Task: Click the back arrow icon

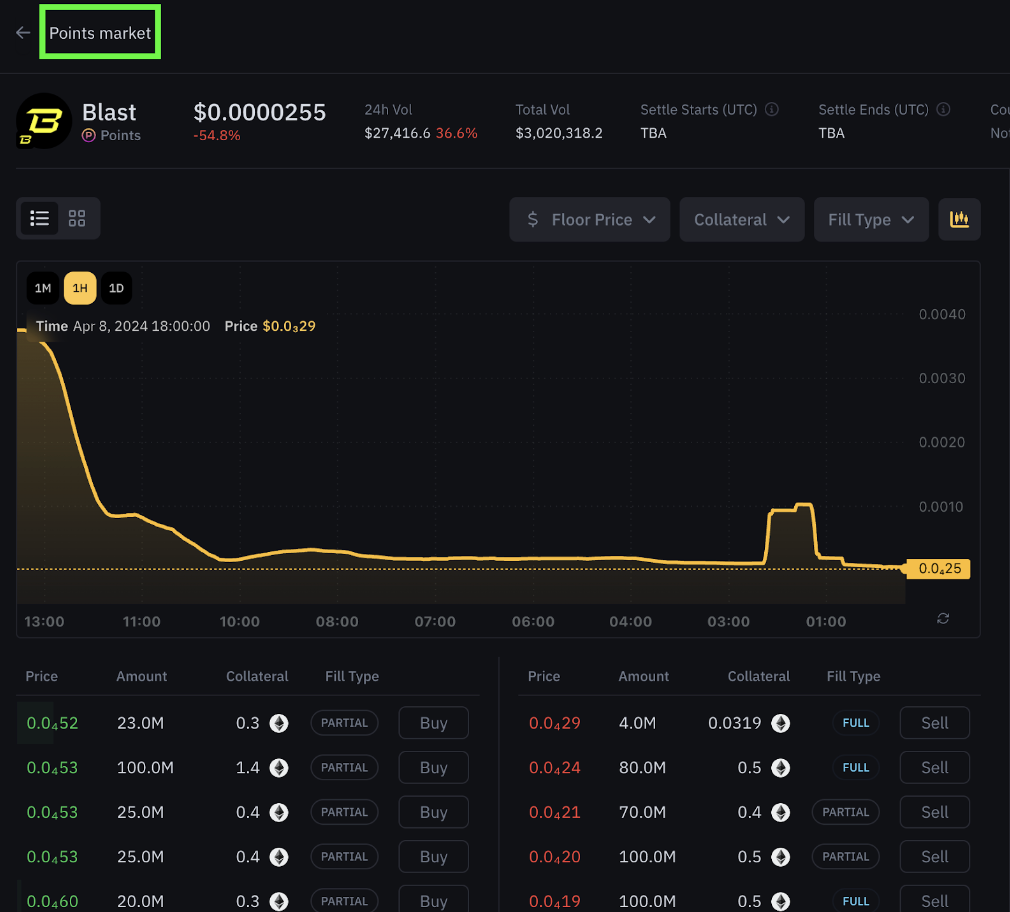Action: coord(23,33)
